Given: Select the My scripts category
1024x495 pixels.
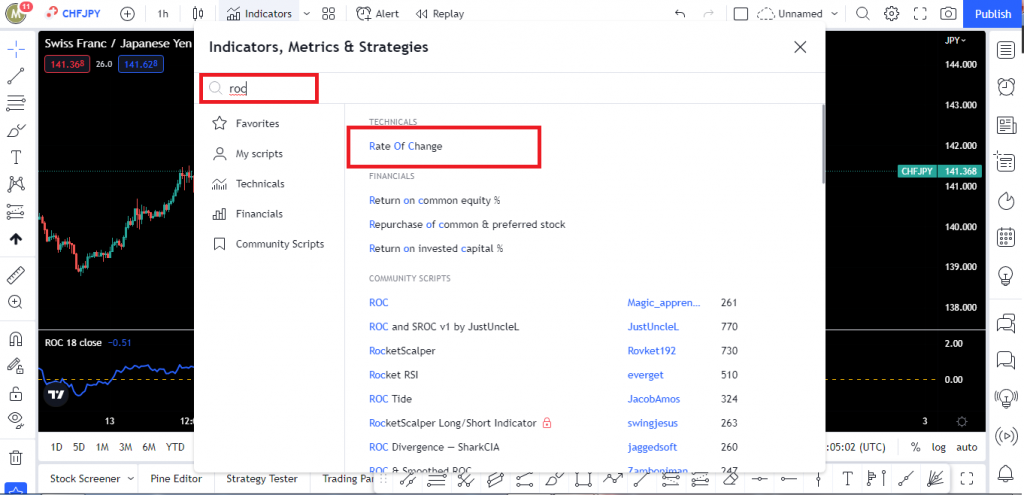Looking at the screenshot, I should click(x=259, y=154).
